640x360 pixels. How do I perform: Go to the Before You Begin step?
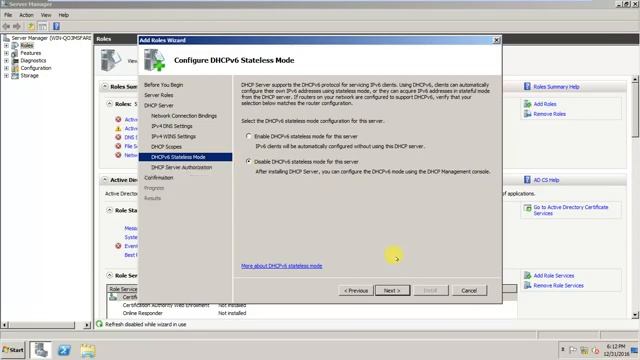point(163,85)
